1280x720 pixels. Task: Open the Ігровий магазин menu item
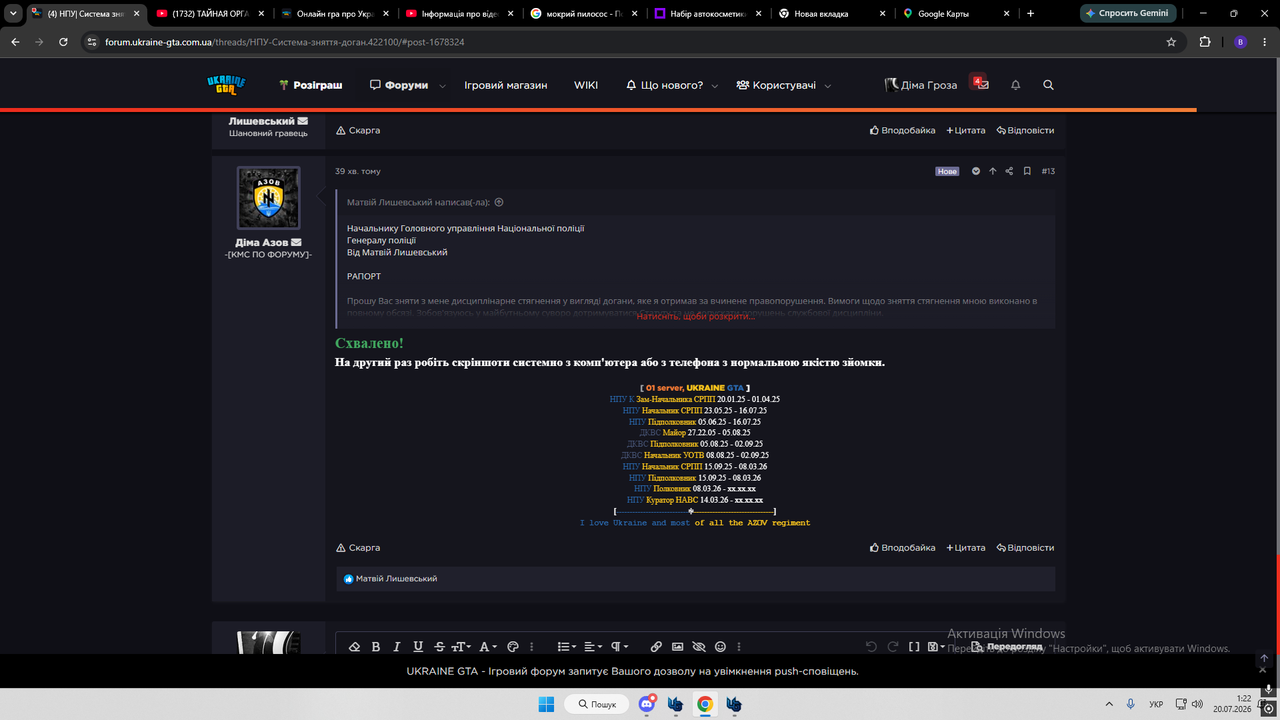pyautogui.click(x=506, y=85)
